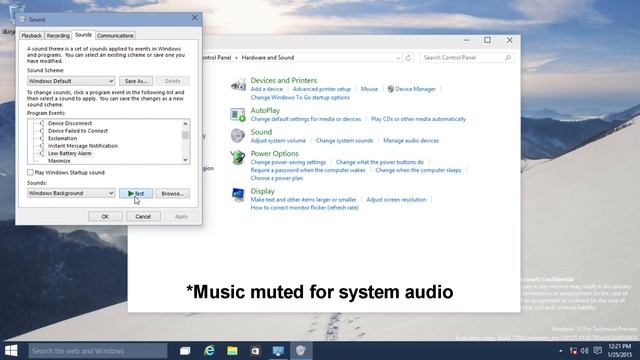The image size is (640, 360).
Task: Refresh the Control Panel address bar
Action: tap(408, 58)
